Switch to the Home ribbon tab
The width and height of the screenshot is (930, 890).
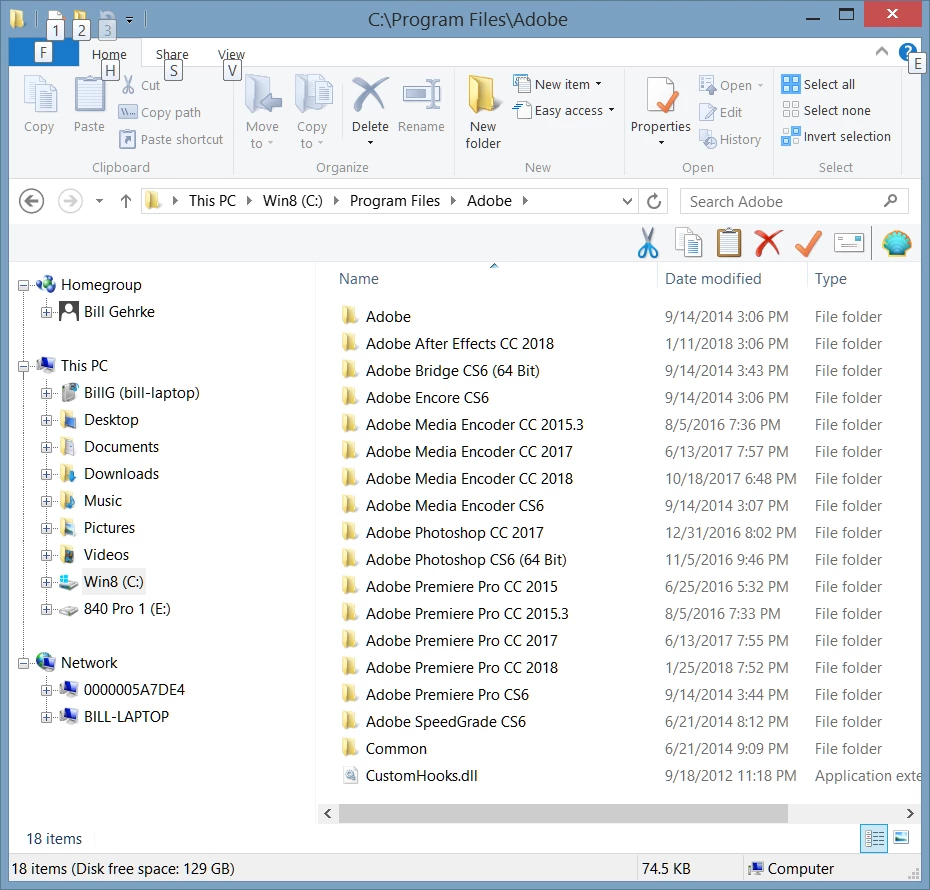coord(109,54)
